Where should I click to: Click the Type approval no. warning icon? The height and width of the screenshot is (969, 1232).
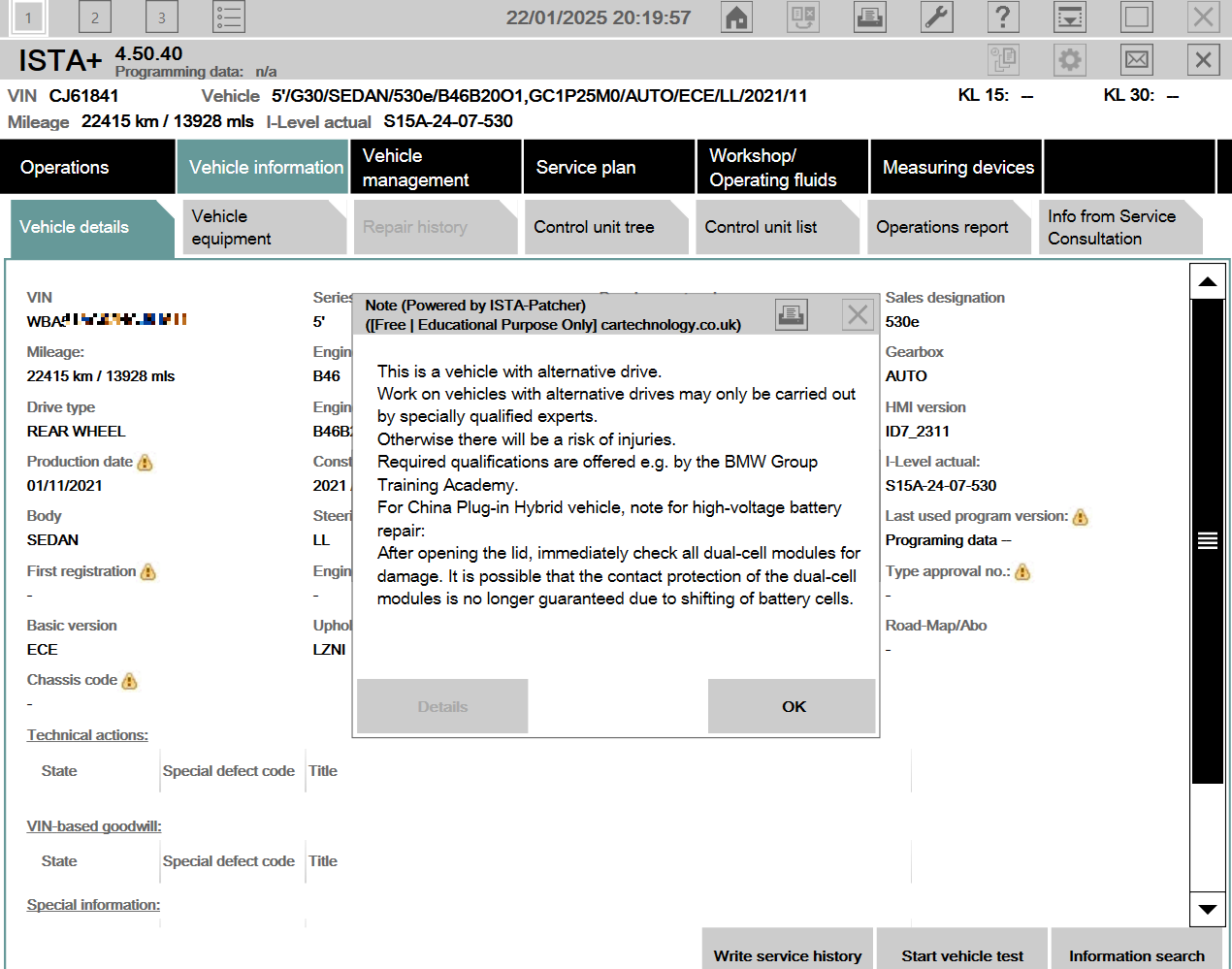click(1022, 572)
